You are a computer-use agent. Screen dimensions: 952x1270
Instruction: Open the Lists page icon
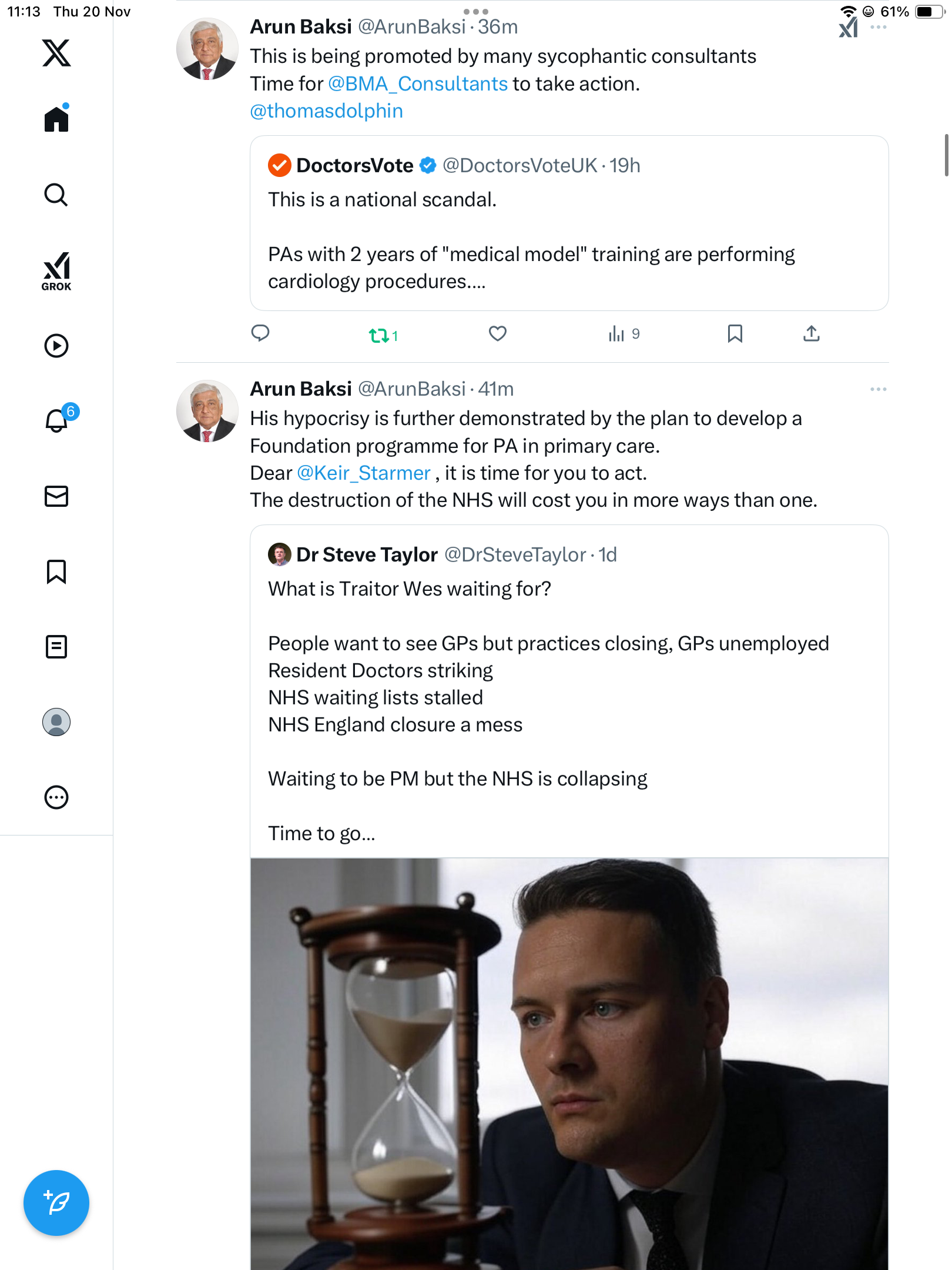(x=56, y=647)
